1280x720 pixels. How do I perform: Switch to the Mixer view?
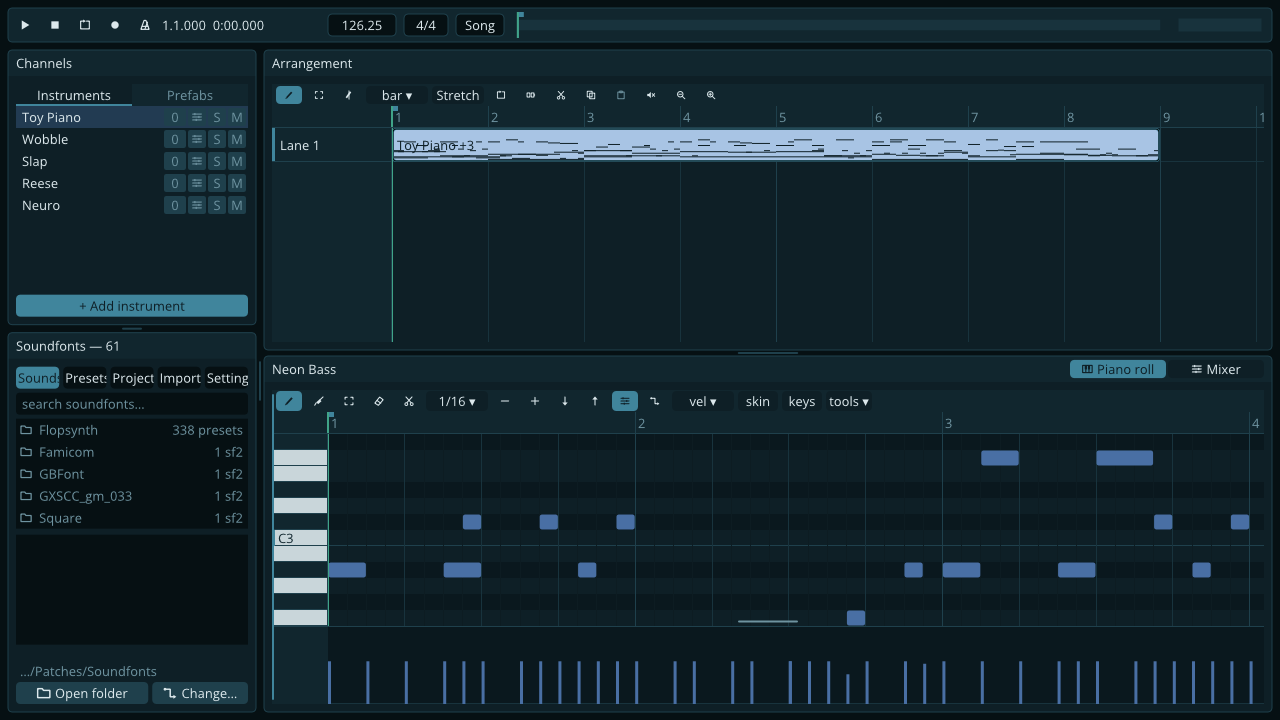point(1216,369)
